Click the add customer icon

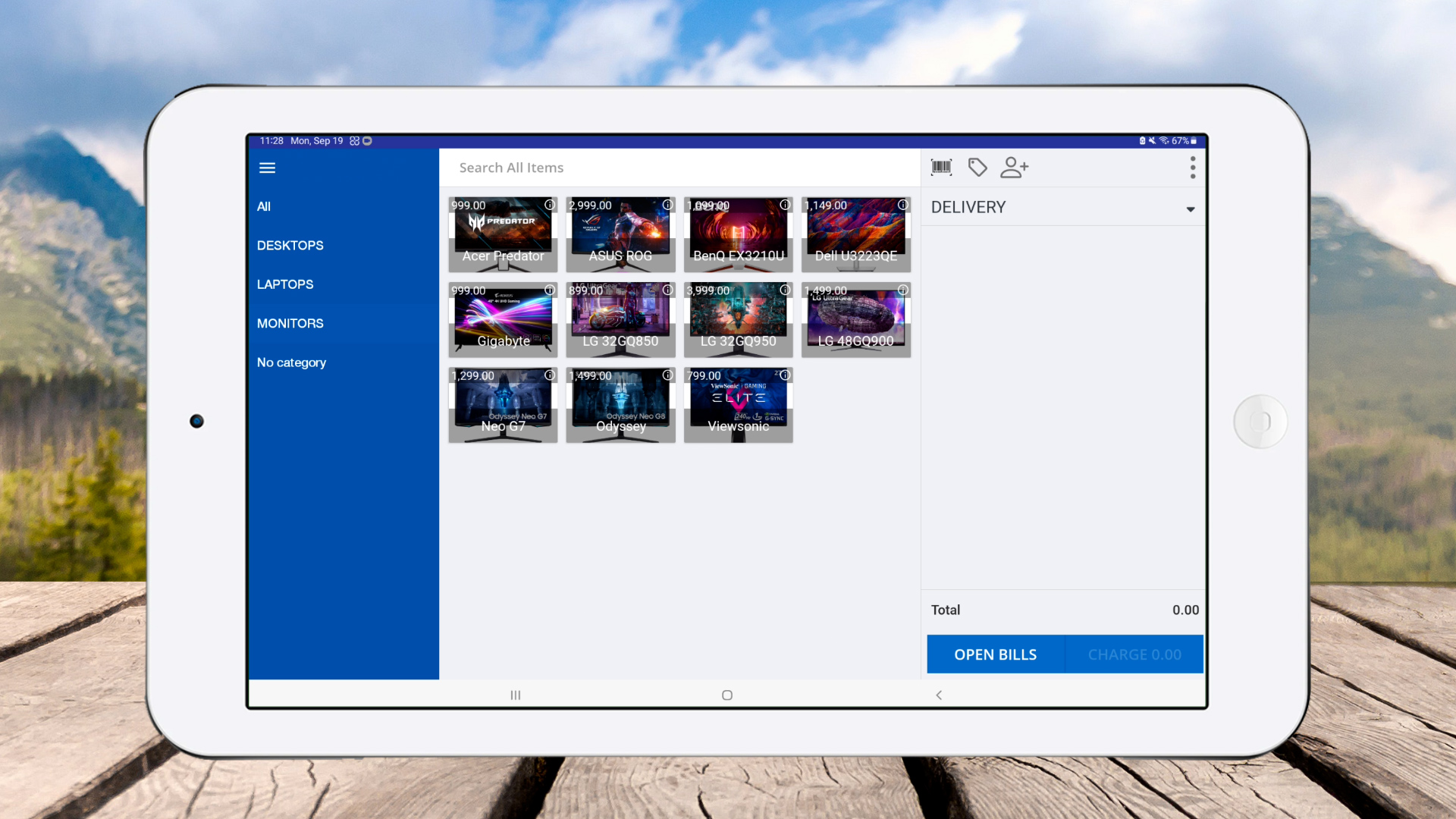1014,168
